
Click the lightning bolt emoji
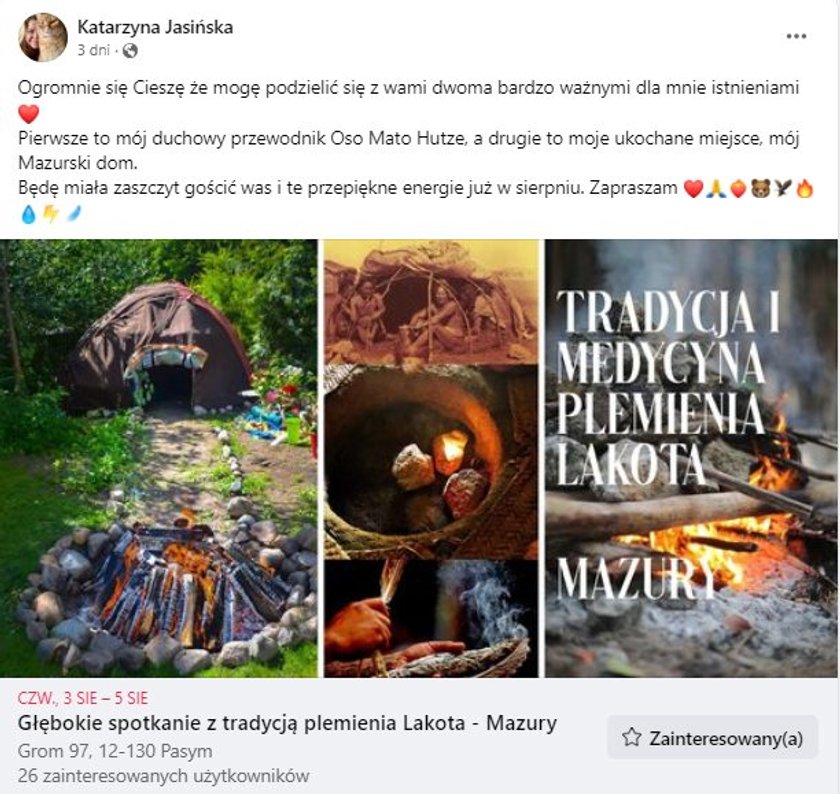pos(51,214)
